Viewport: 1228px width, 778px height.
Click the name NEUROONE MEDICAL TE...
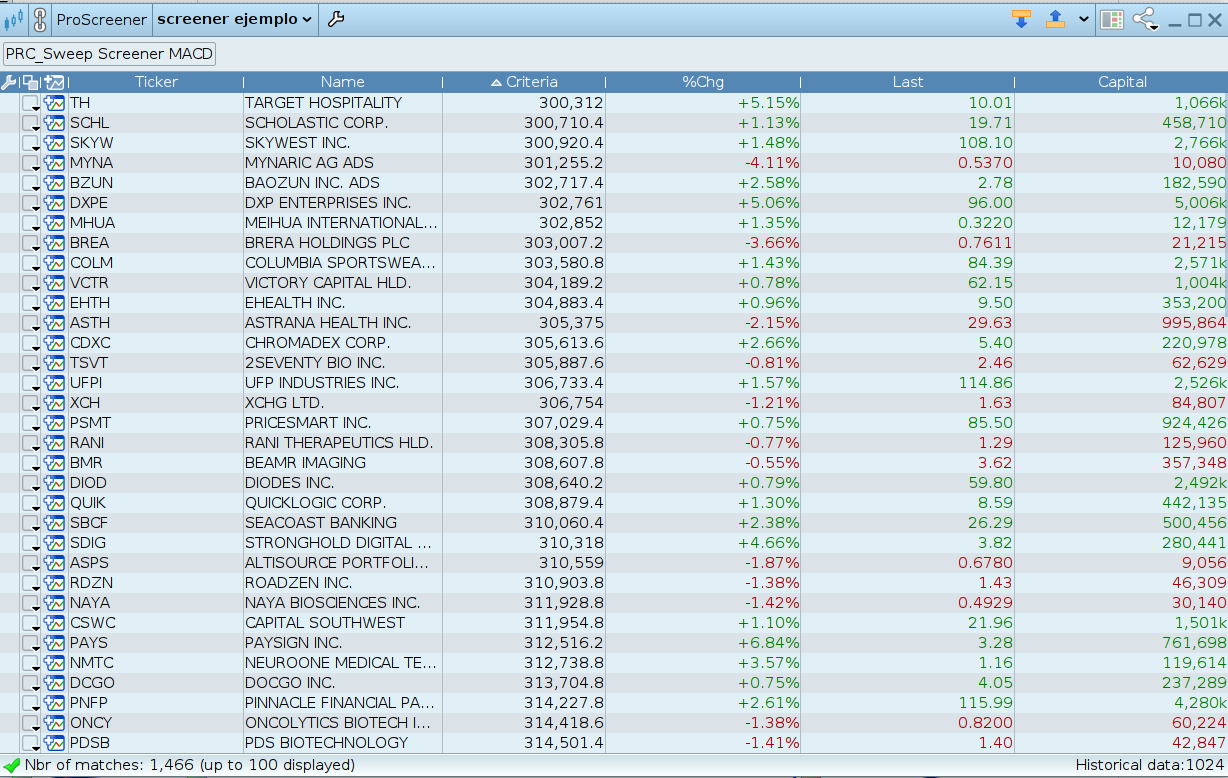click(341, 663)
